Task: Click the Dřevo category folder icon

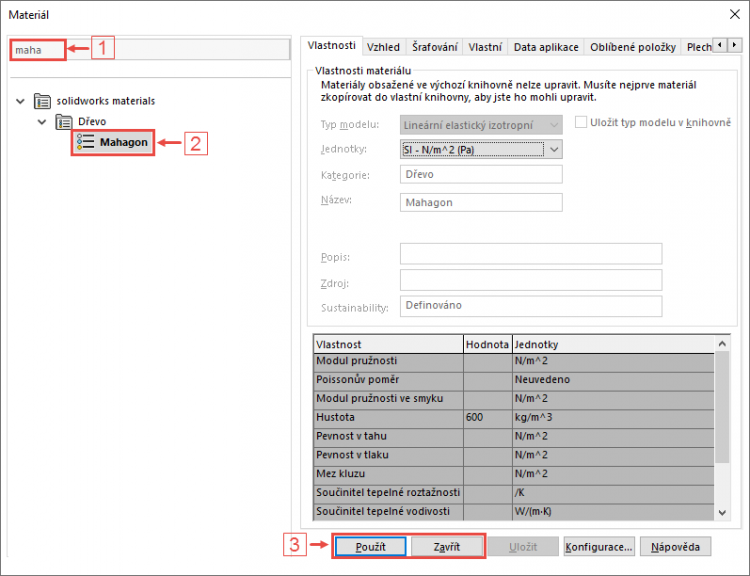Action: (x=64, y=122)
